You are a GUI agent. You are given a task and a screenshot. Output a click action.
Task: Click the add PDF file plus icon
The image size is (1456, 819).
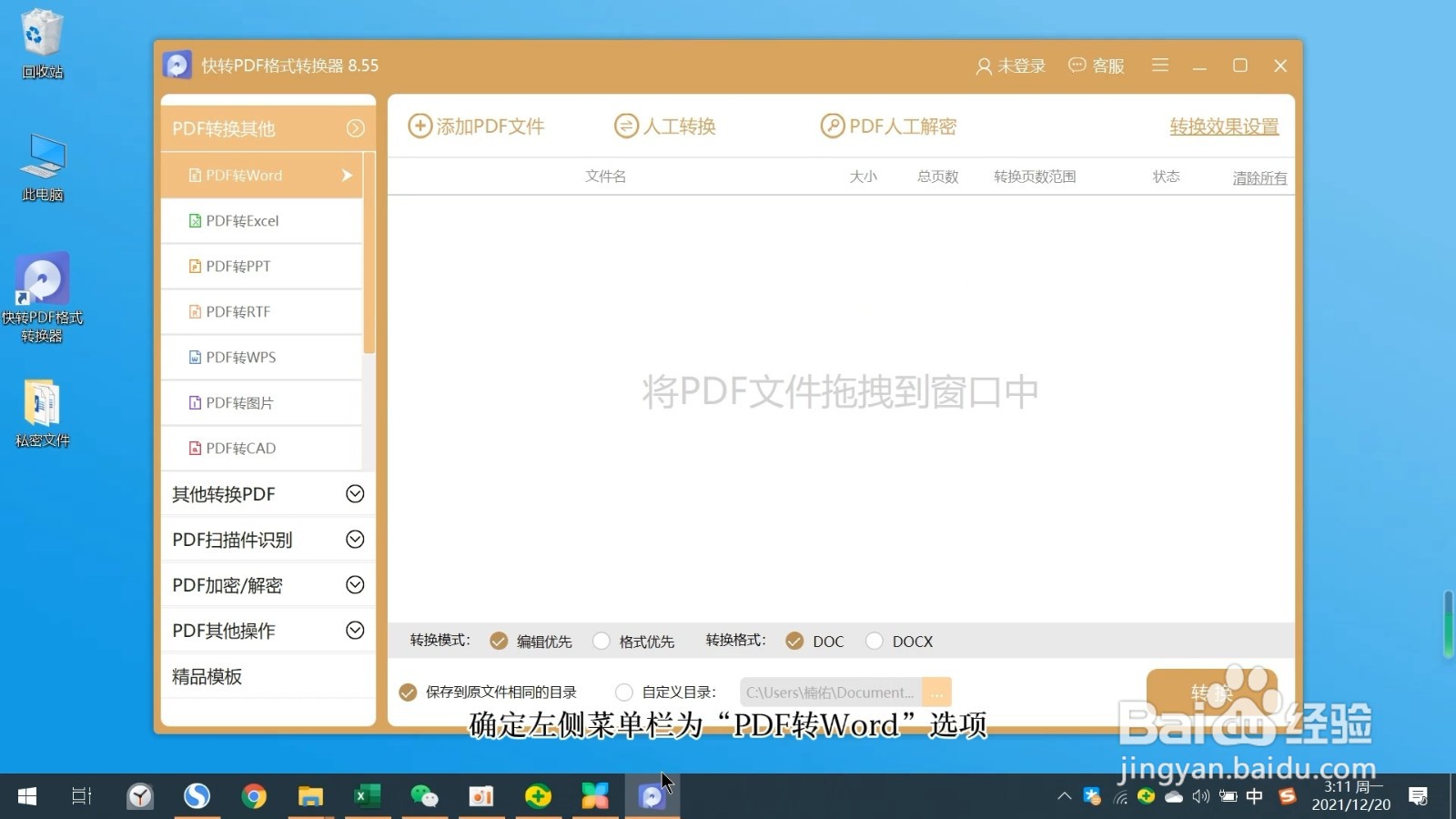[420, 126]
